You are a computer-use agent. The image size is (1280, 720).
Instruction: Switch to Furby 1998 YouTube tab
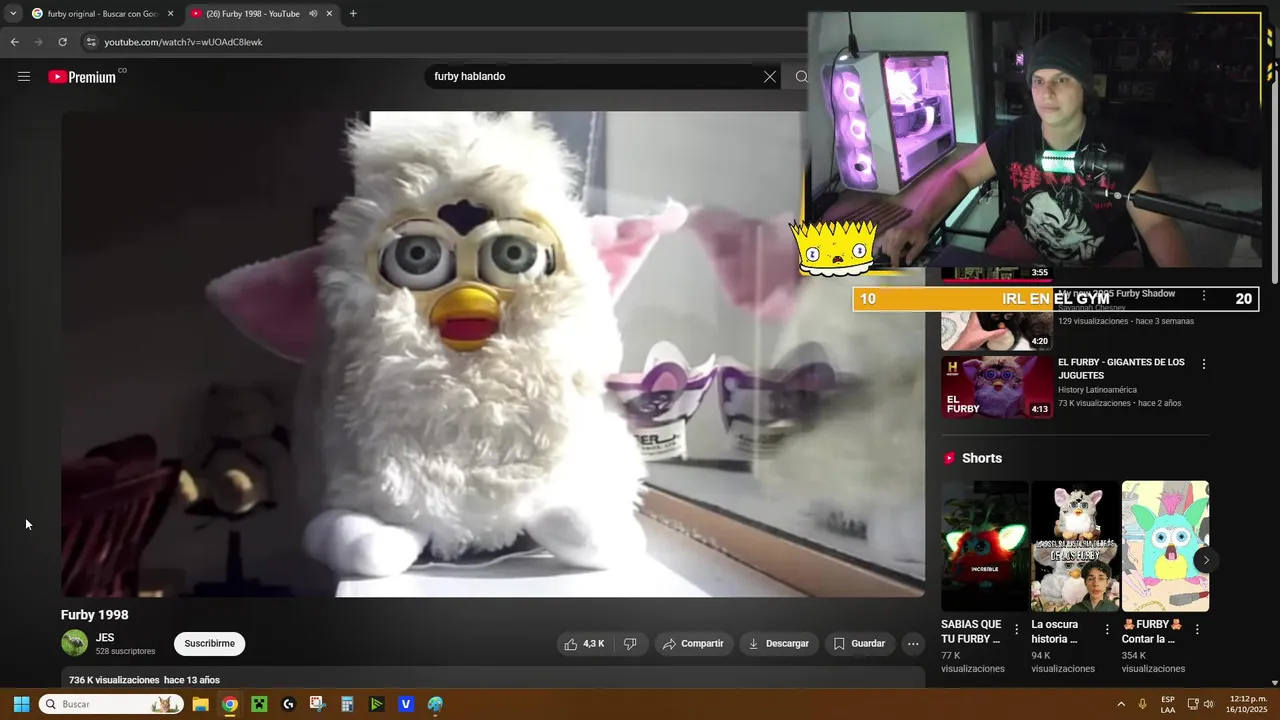pos(262,14)
